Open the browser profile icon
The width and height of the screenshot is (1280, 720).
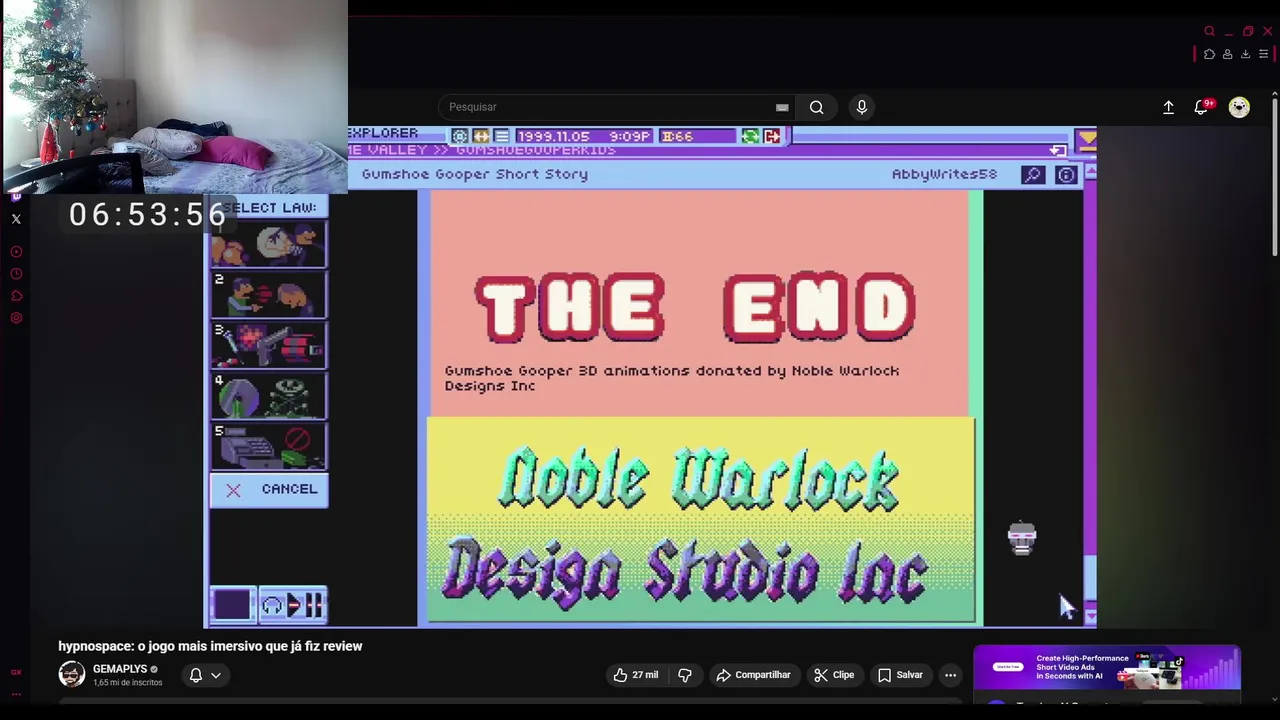1227,54
